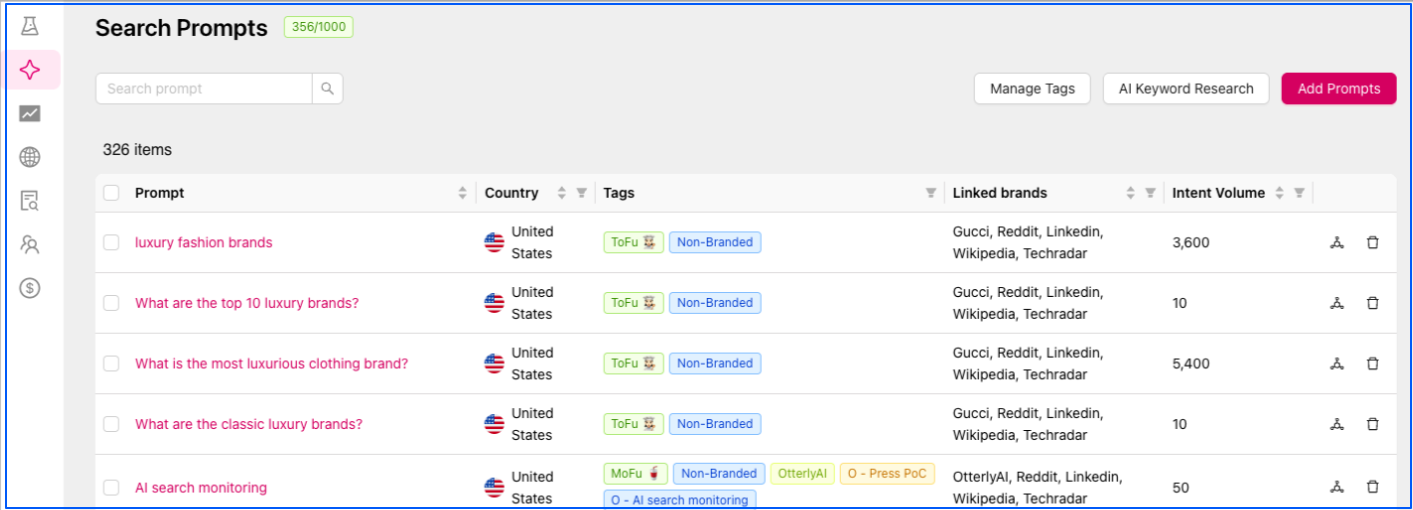Open the luxury fashion brands prompt link

(203, 242)
